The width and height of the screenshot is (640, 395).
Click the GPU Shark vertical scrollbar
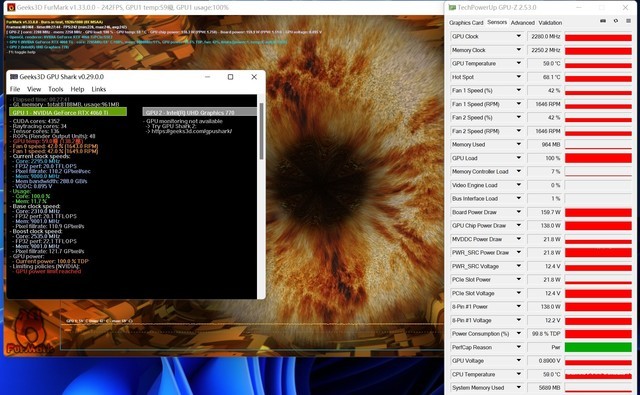[x=261, y=131]
